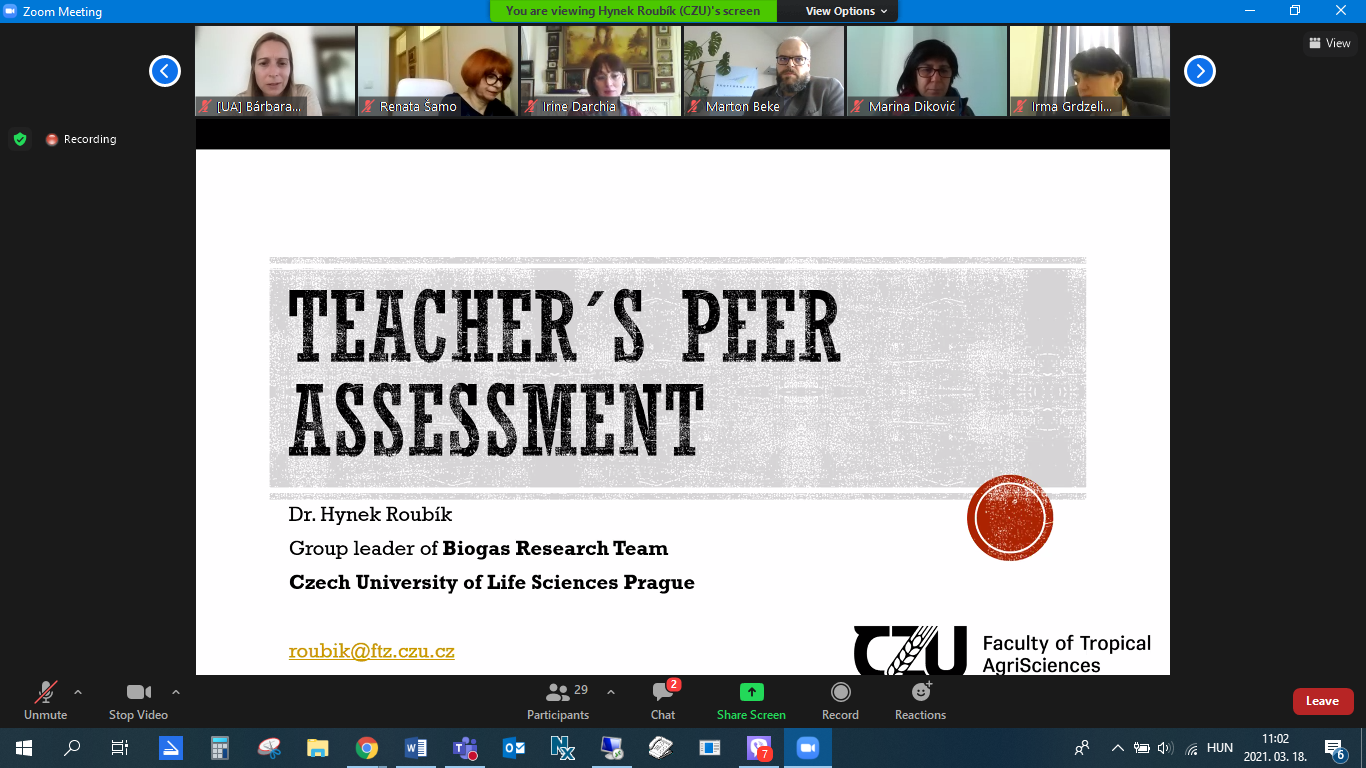Open the Reactions menu
1366x768 pixels.
pos(920,700)
